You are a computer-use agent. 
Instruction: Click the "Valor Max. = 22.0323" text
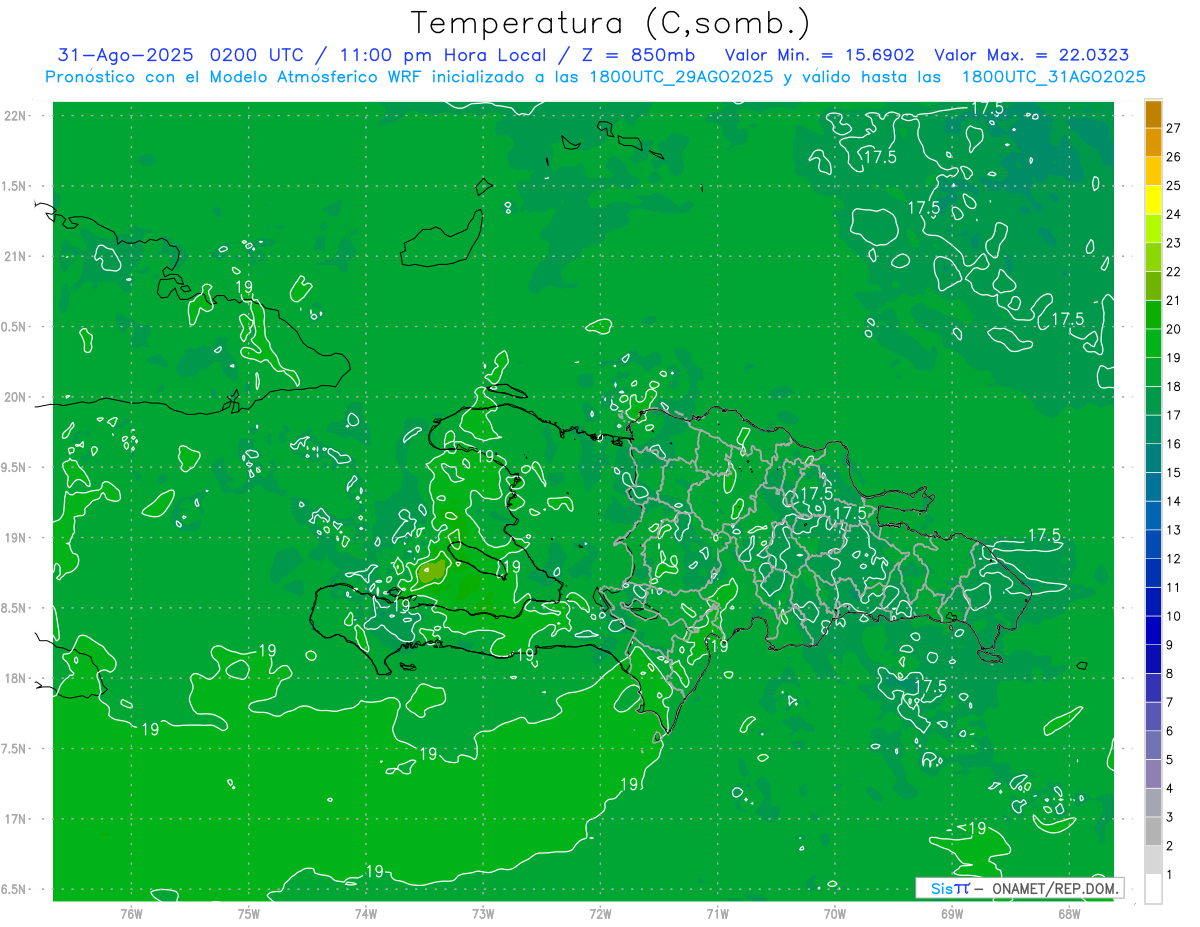tap(1031, 55)
